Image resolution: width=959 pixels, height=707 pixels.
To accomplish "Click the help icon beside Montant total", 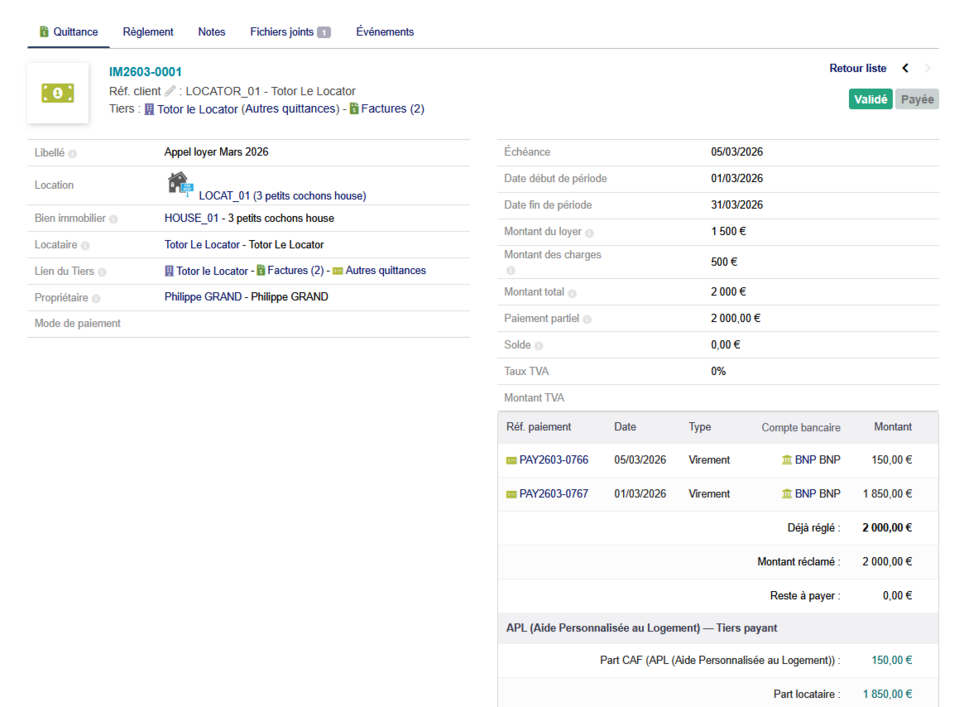I will tap(572, 293).
